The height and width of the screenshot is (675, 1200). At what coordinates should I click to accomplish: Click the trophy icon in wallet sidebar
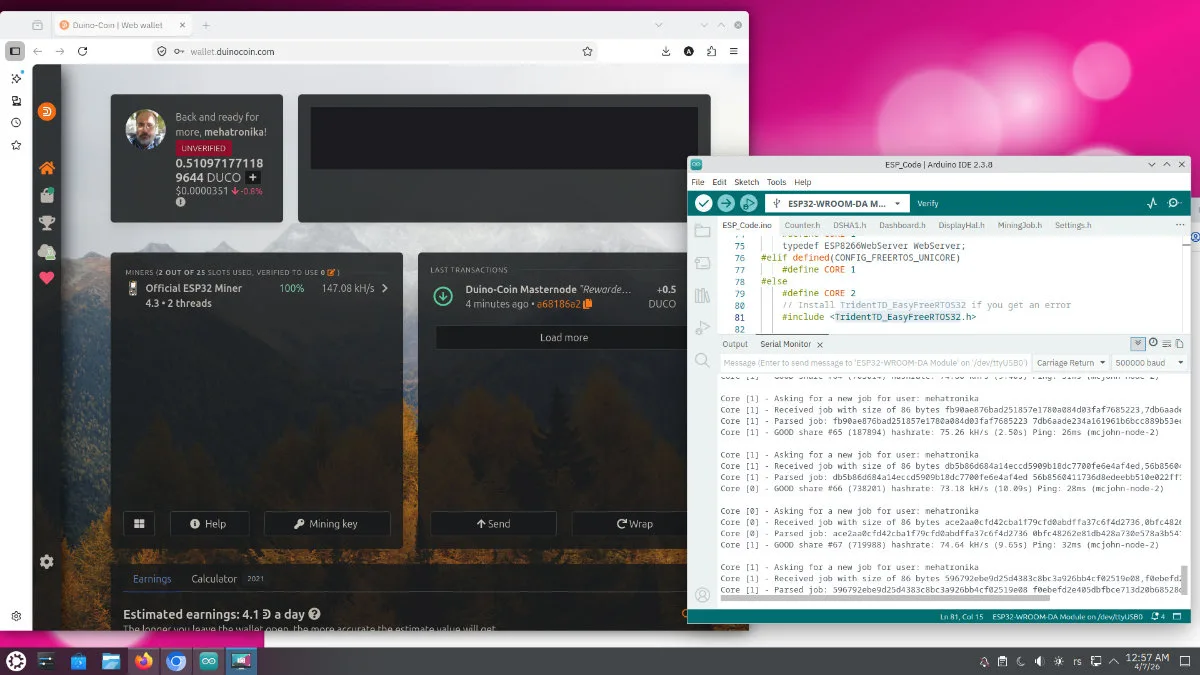click(x=46, y=223)
